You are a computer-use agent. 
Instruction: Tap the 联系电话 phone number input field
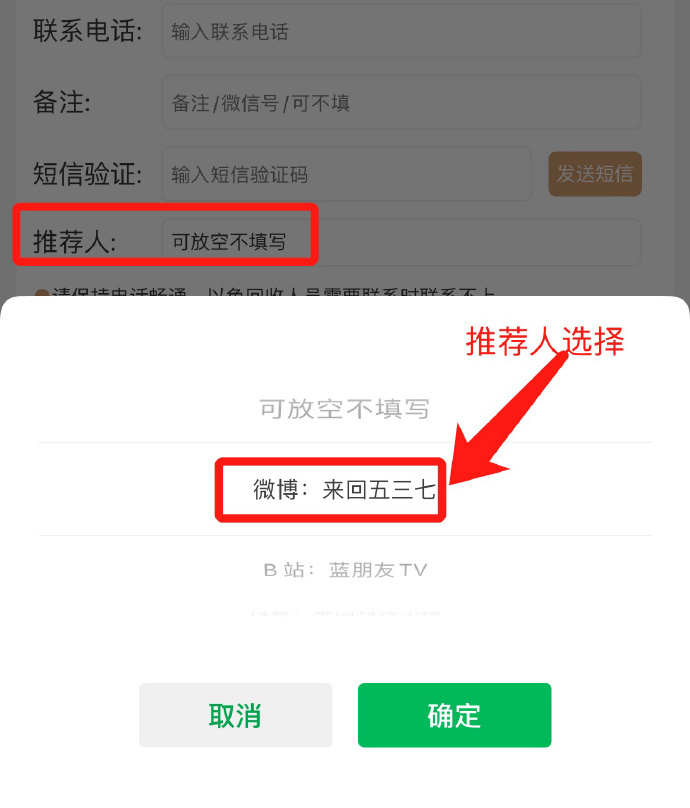coord(401,31)
